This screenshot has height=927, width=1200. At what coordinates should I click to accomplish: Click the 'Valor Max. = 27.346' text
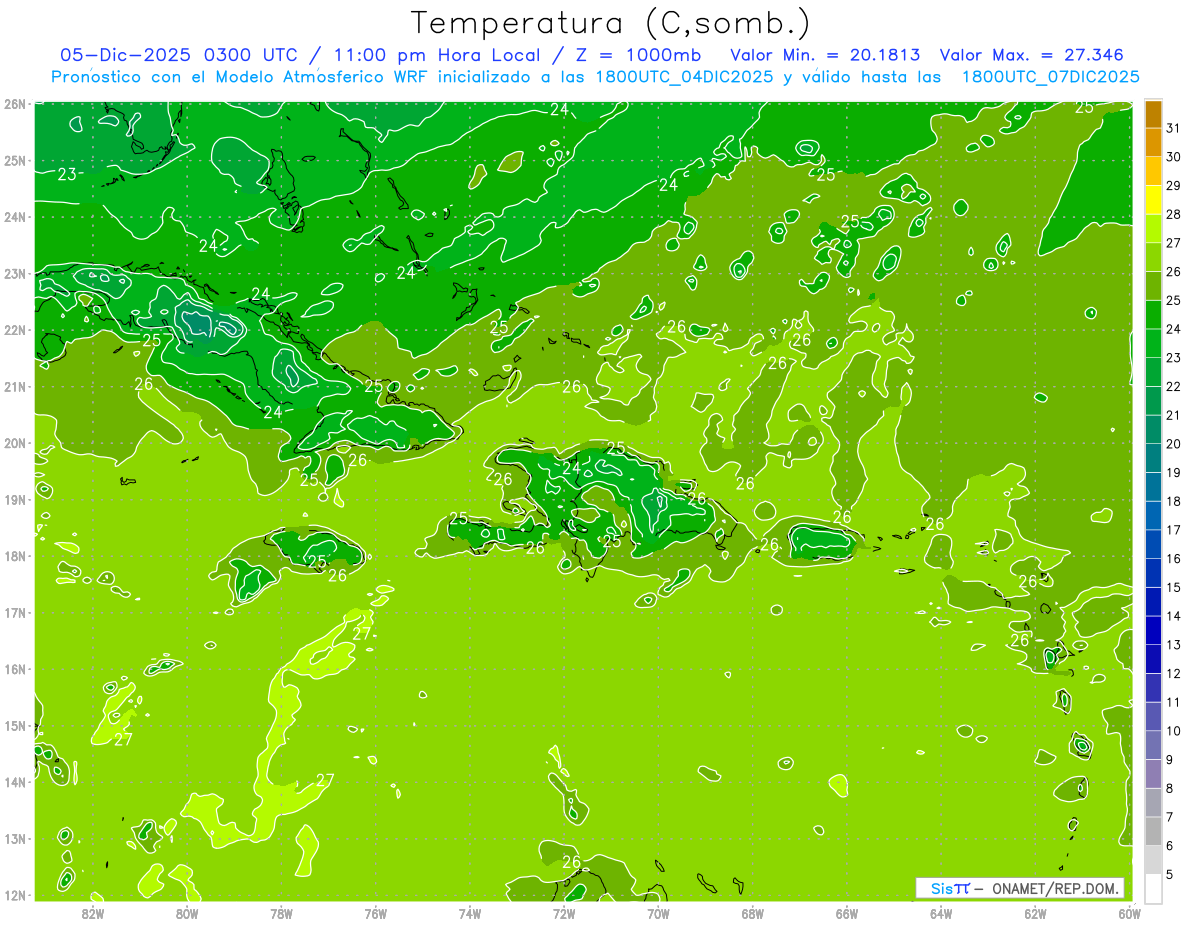1032,55
